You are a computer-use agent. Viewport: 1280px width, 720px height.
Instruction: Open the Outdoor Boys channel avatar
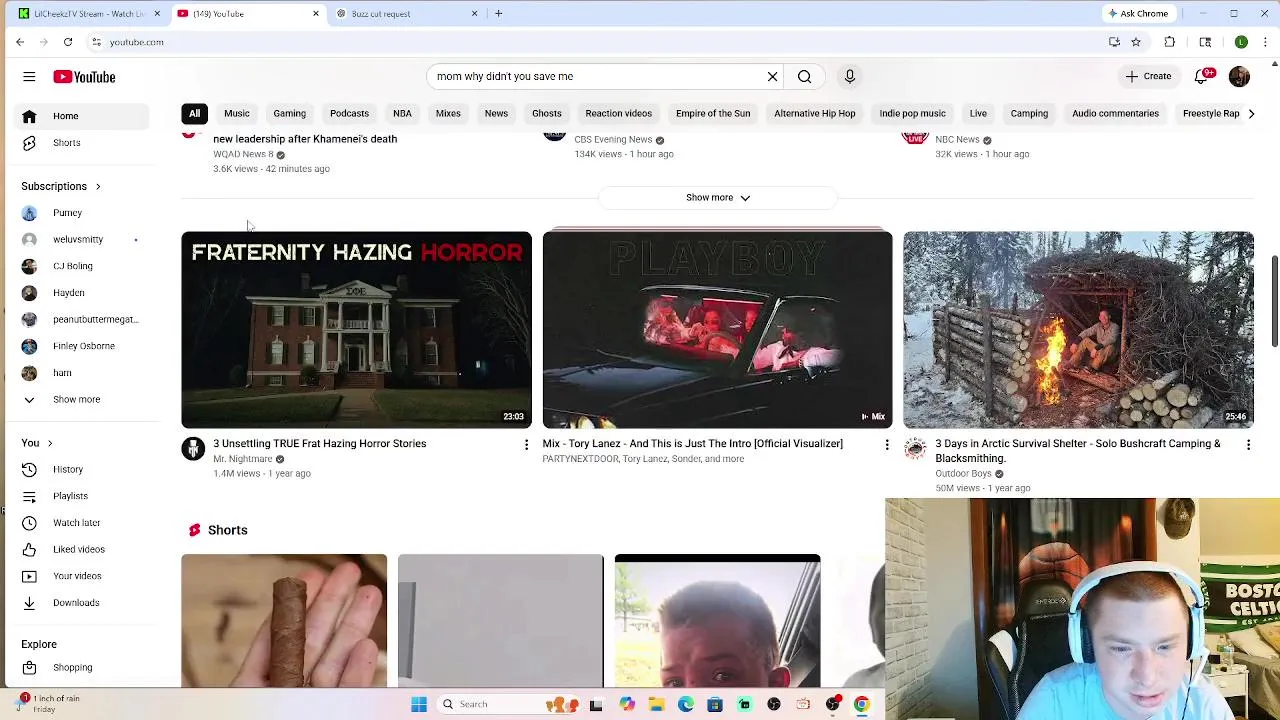point(915,449)
